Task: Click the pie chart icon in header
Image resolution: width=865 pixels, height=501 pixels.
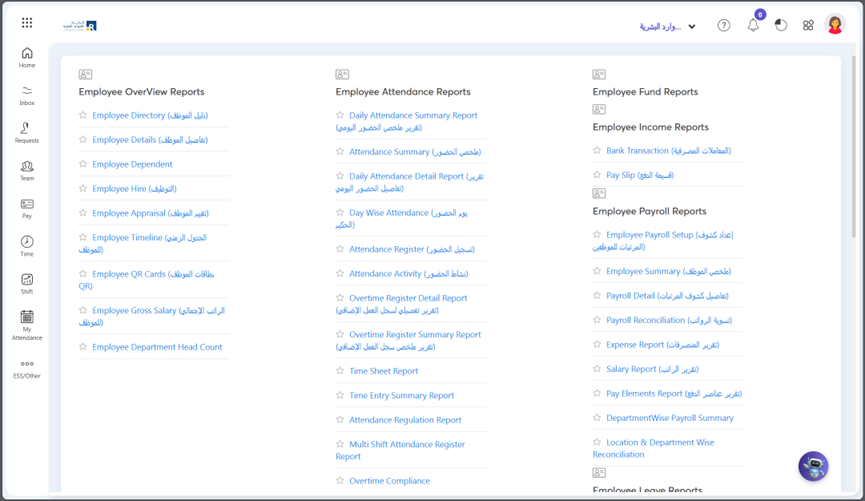Action: coord(781,26)
